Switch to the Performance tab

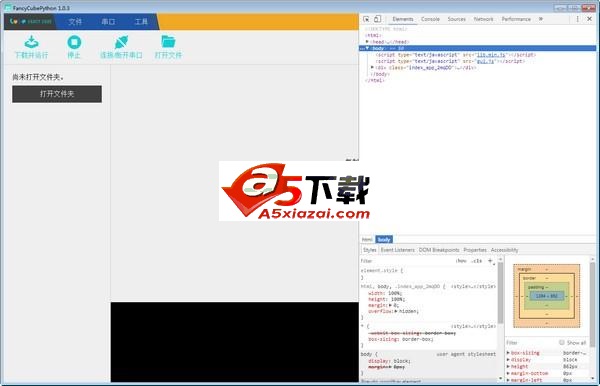(516, 19)
